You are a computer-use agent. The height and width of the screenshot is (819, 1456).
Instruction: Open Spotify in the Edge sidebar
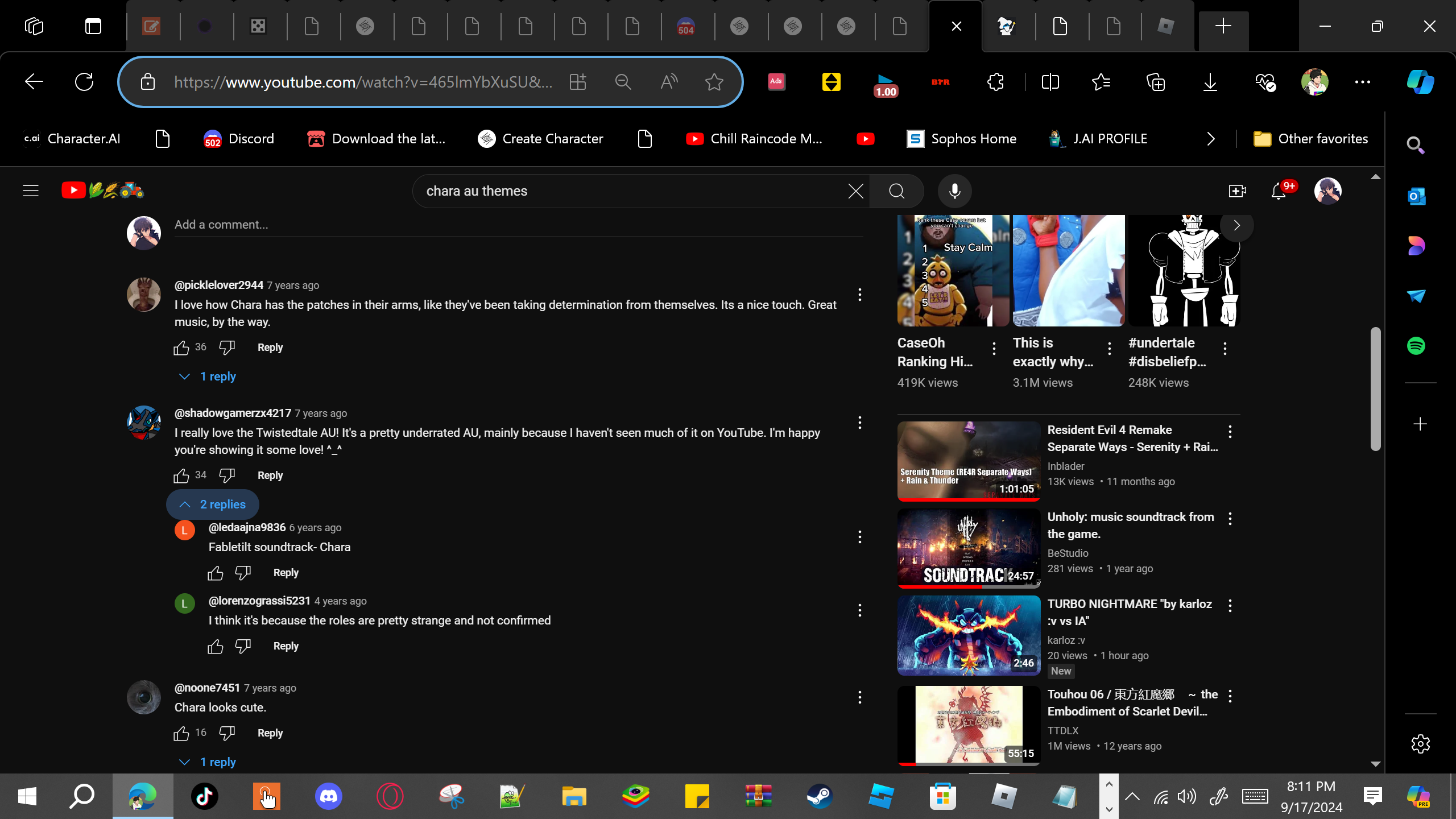click(1416, 346)
